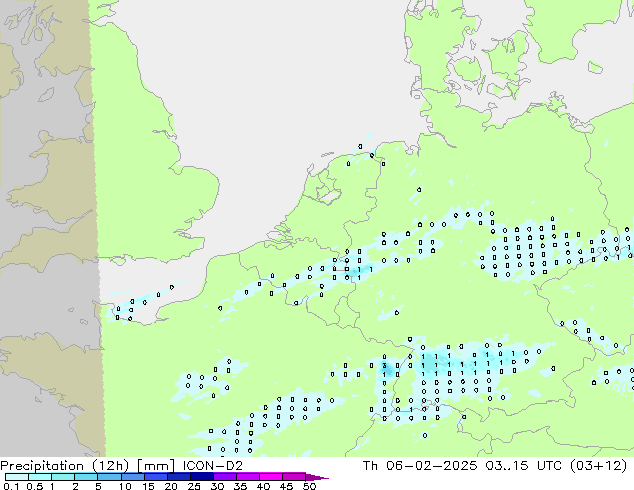Click the 'Precipitation (12h)' title text

65,466
